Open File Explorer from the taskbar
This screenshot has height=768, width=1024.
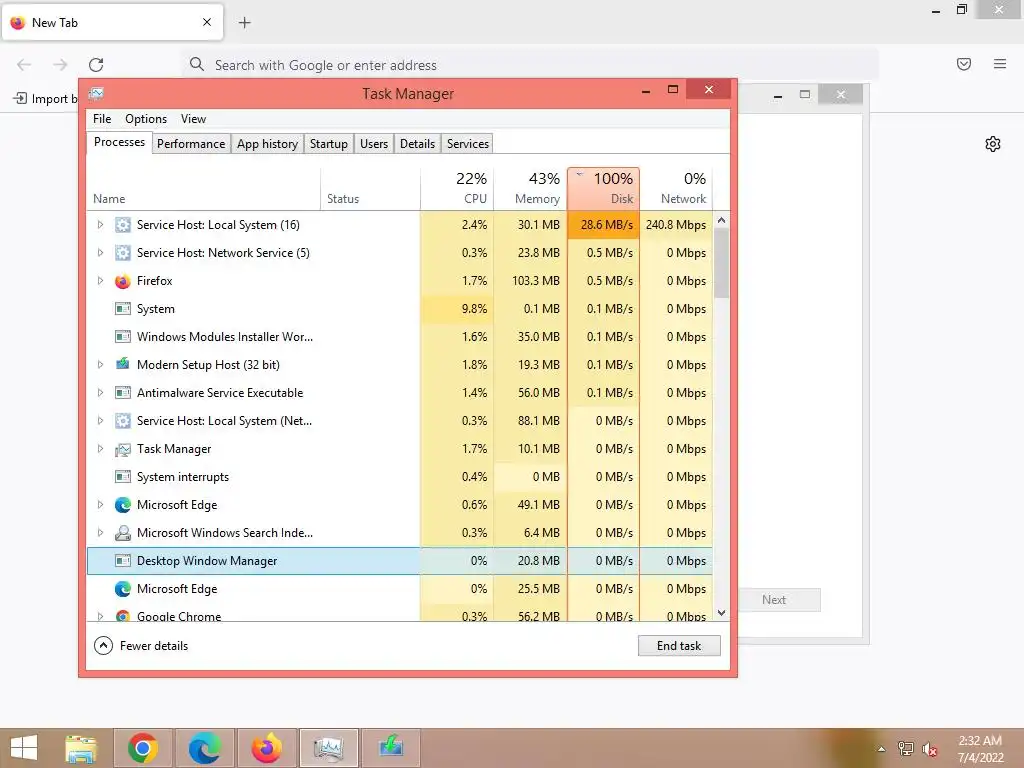81,748
